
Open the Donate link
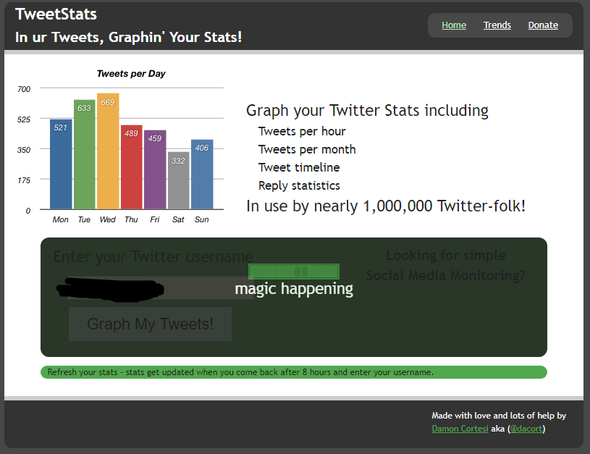click(543, 25)
